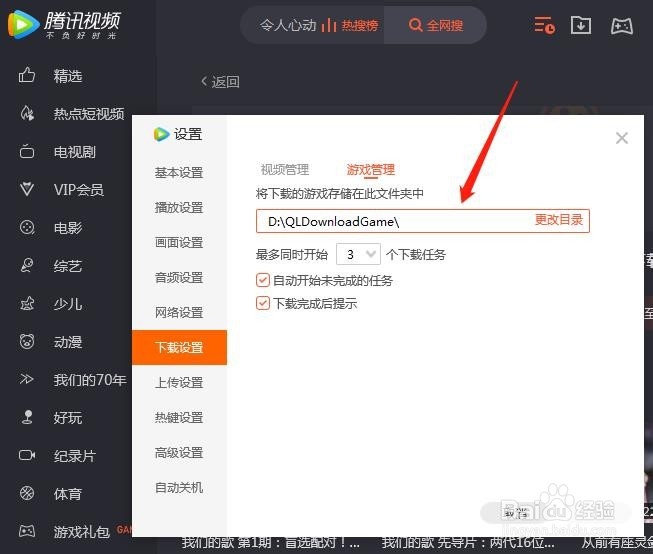Open 热键设置 settings section
653x554 pixels.
[x=179, y=417]
